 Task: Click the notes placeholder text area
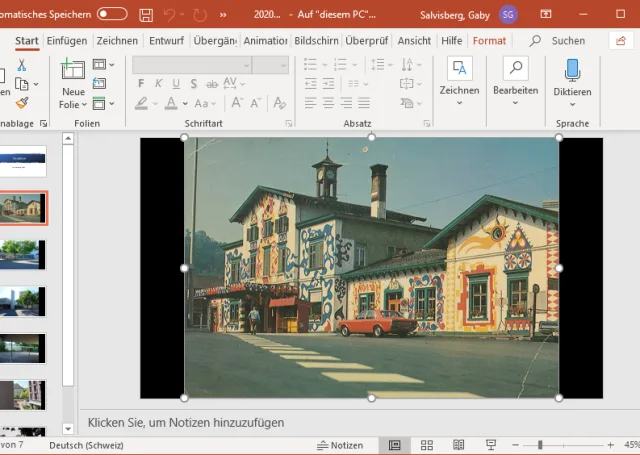click(x=186, y=423)
